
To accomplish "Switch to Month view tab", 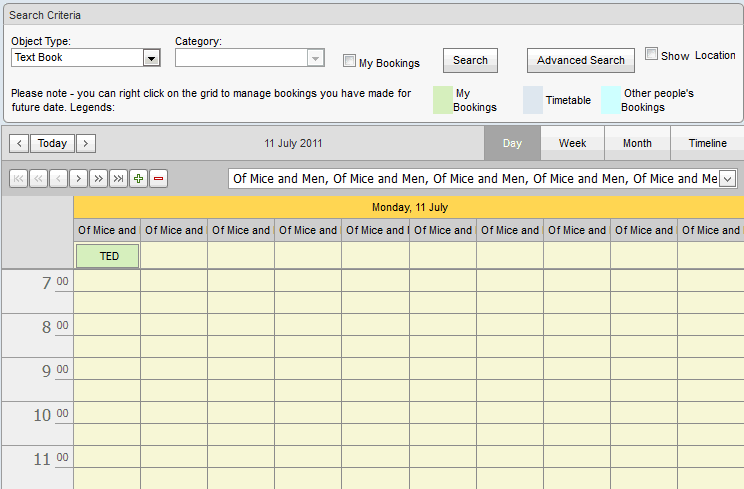I will 637,143.
